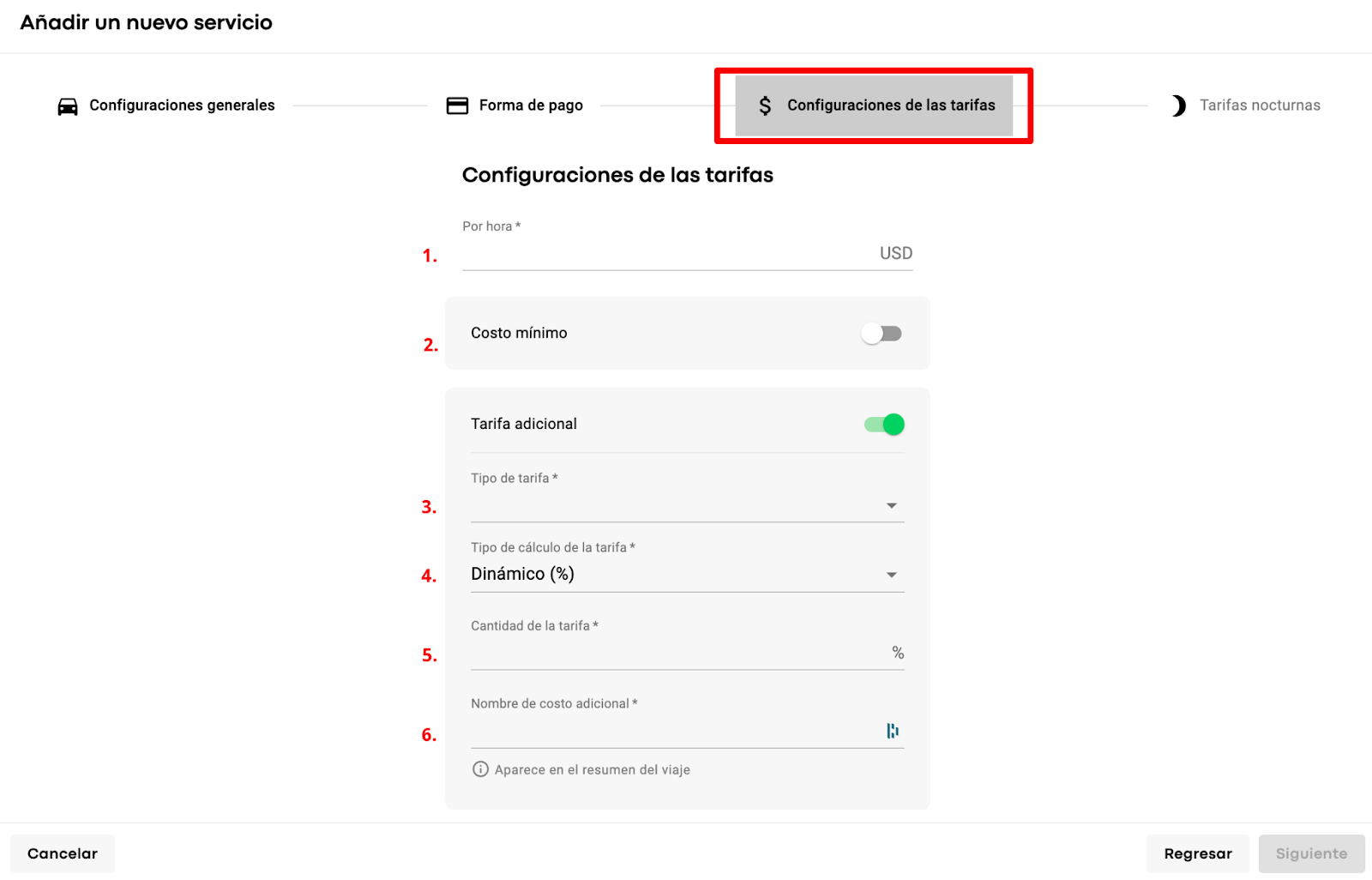Image resolution: width=1372 pixels, height=880 pixels.
Task: Go to the Configuraciones generales step
Action: tap(182, 105)
